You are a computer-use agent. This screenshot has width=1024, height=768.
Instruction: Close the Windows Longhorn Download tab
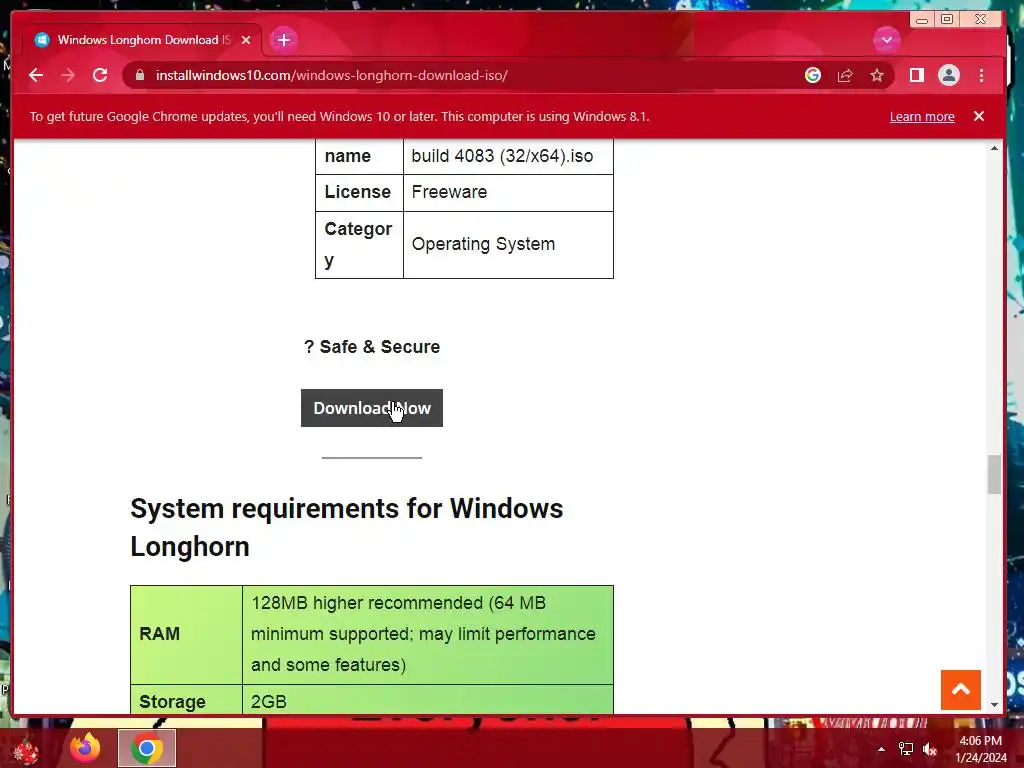(x=246, y=40)
